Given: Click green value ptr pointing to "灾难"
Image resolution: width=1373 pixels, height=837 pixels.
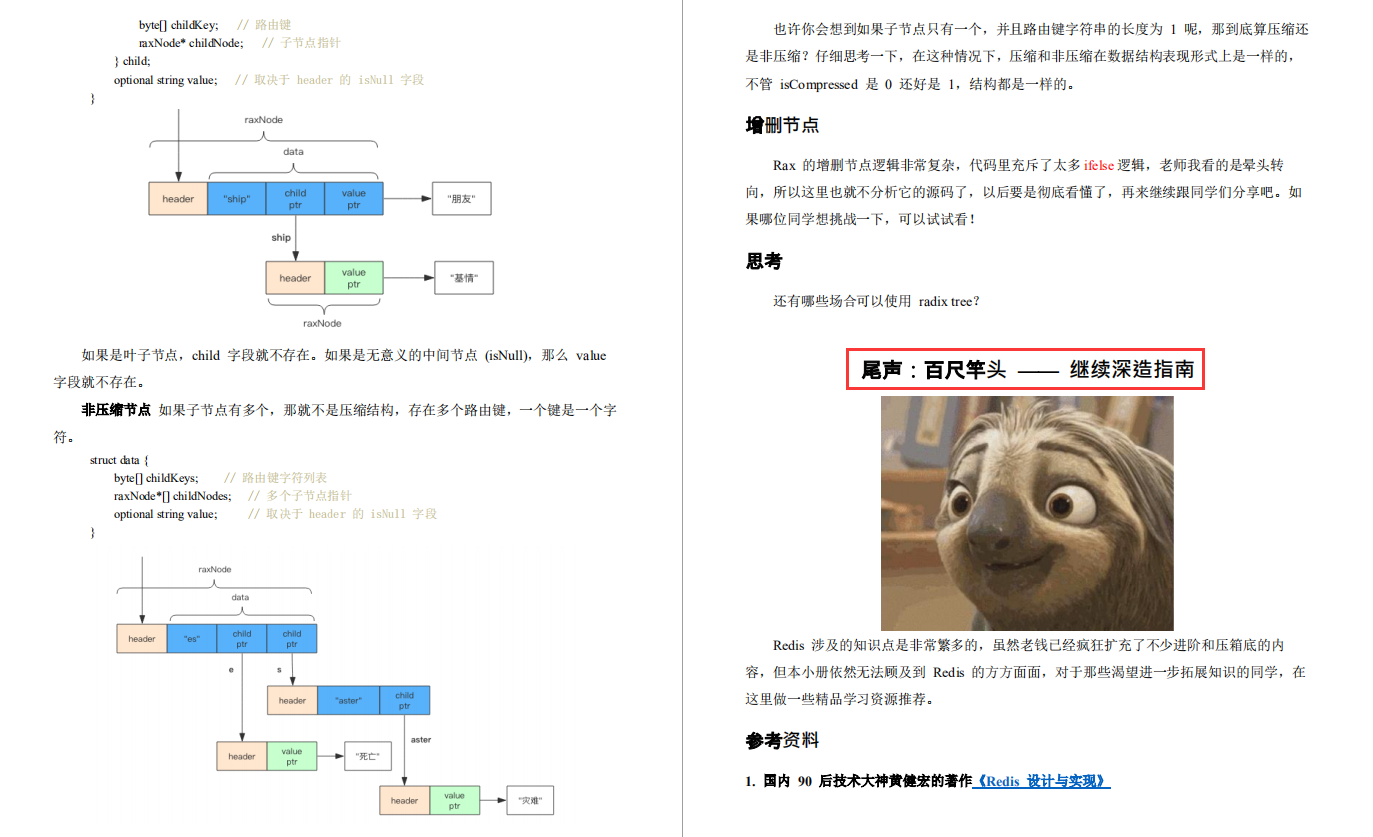Looking at the screenshot, I should pyautogui.click(x=455, y=800).
